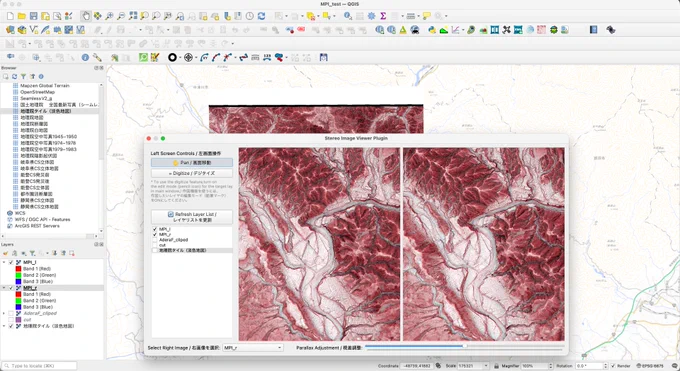This screenshot has width=680, height=371.
Task: Check Aderaf_cliped in Stereo Viewer layer list
Action: pos(155,240)
